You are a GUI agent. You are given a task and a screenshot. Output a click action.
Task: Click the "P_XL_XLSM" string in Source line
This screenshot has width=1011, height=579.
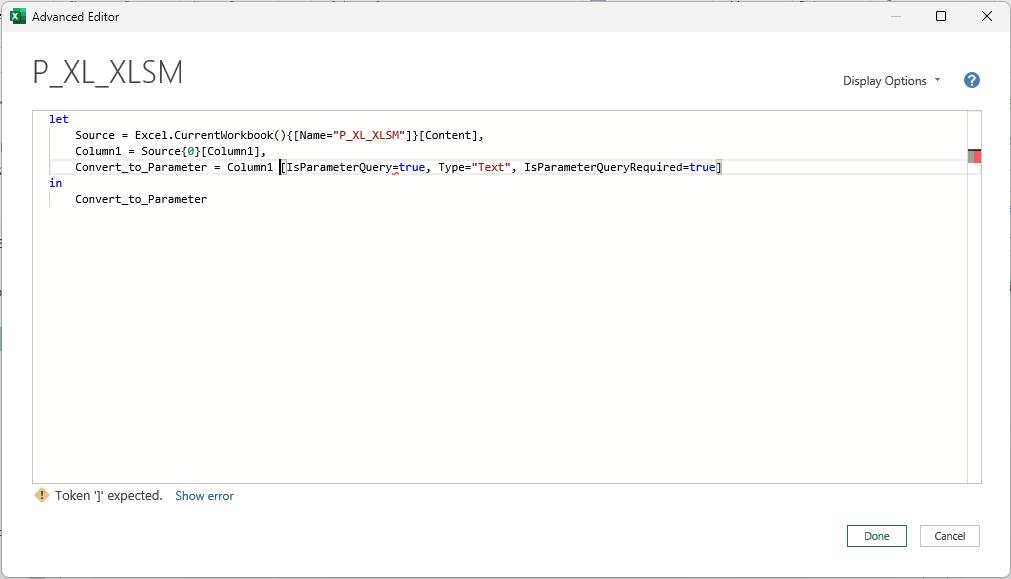click(369, 135)
